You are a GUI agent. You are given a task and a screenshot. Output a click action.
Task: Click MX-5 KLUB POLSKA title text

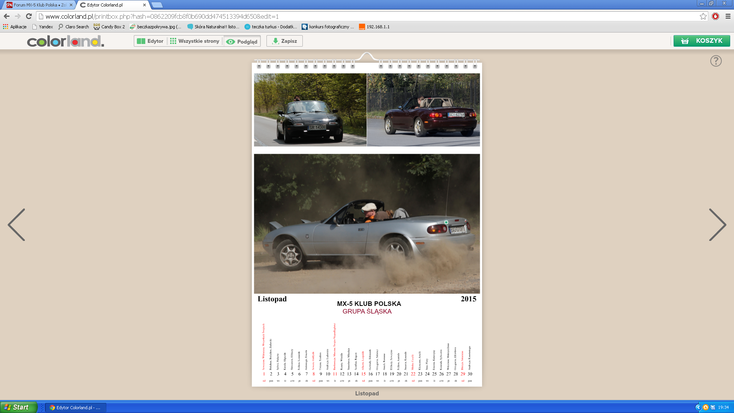point(369,303)
